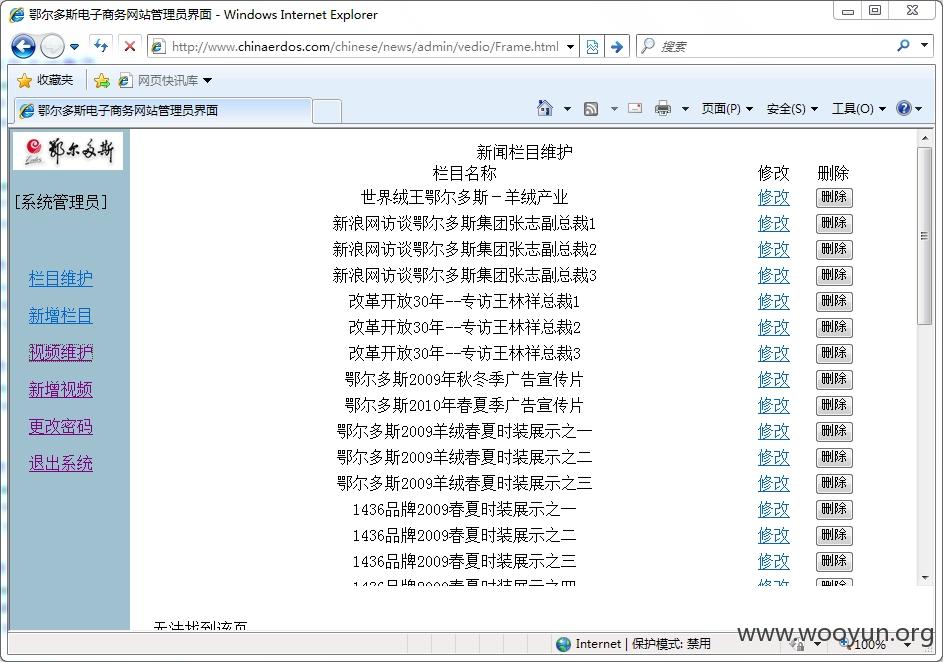This screenshot has height=662, width=943.
Task: Click the browser Forward arrow button
Action: click(x=52, y=46)
